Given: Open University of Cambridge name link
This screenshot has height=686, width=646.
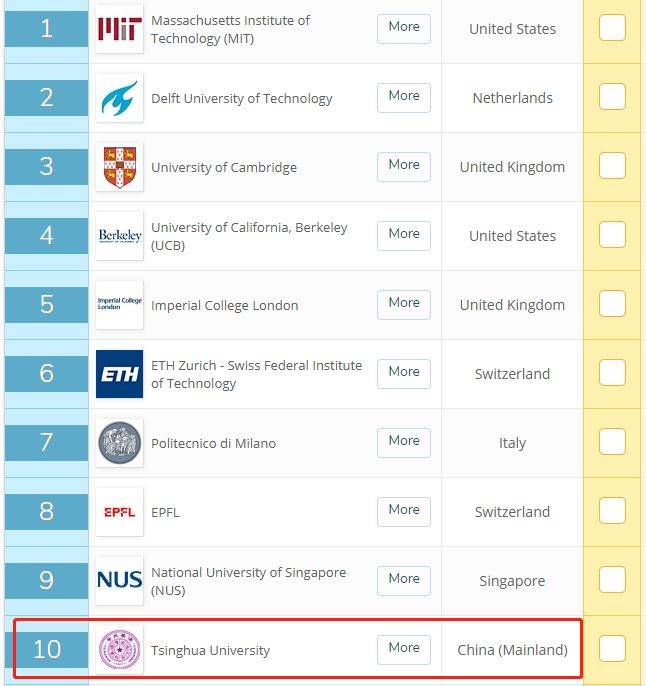Looking at the screenshot, I should click(x=224, y=168).
